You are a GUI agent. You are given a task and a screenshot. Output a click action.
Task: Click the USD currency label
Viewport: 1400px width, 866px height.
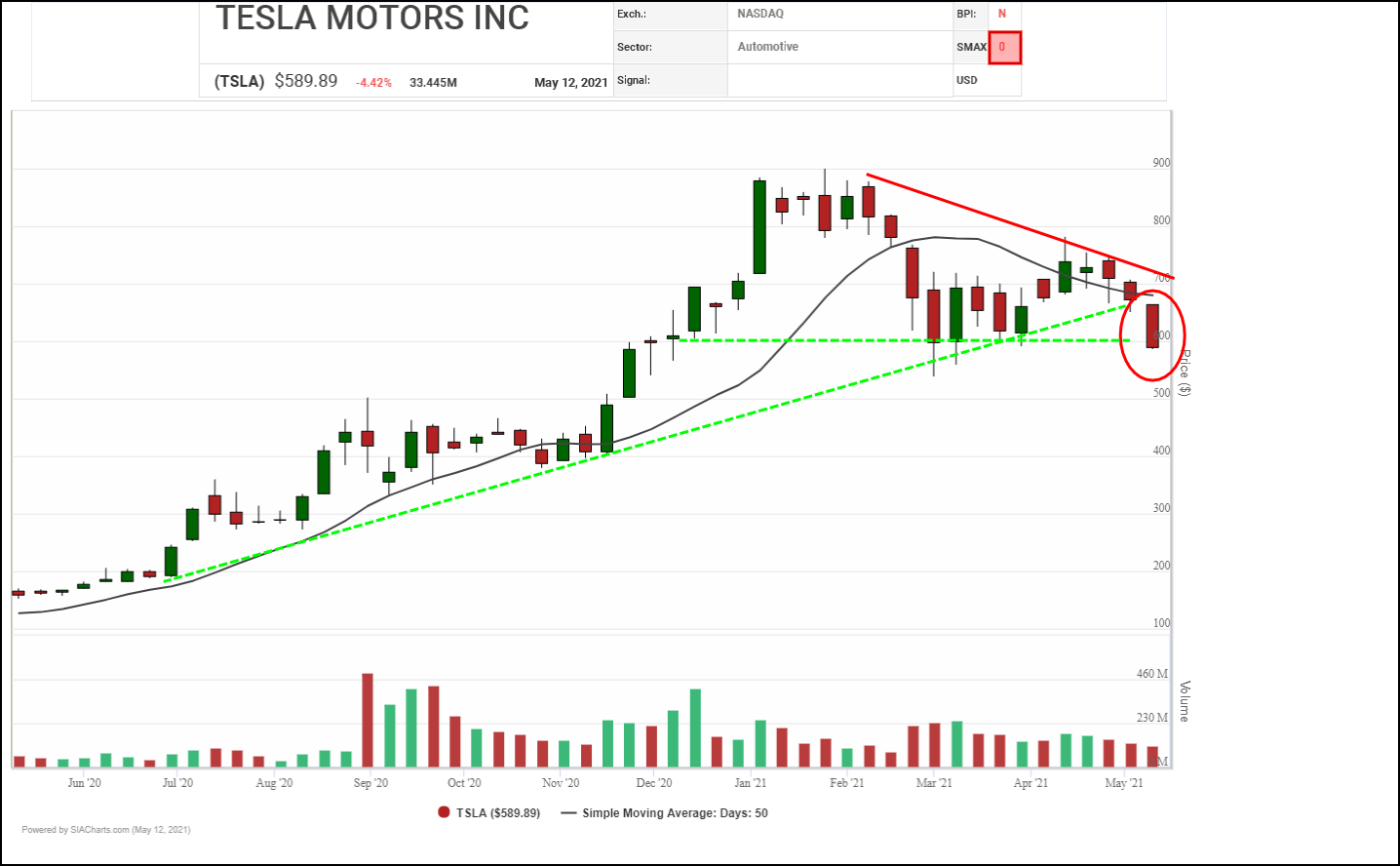point(967,80)
